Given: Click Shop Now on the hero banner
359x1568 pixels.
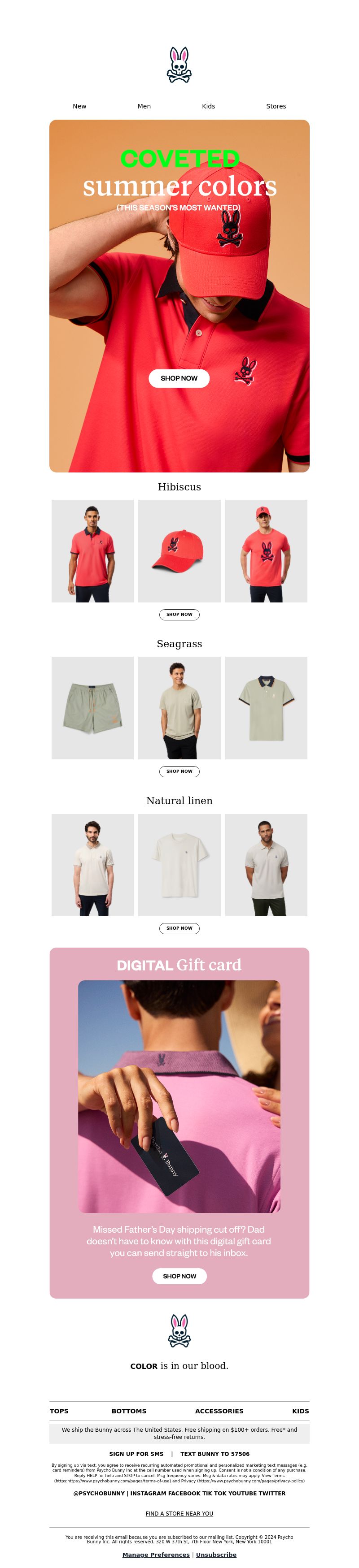Looking at the screenshot, I should point(179,378).
